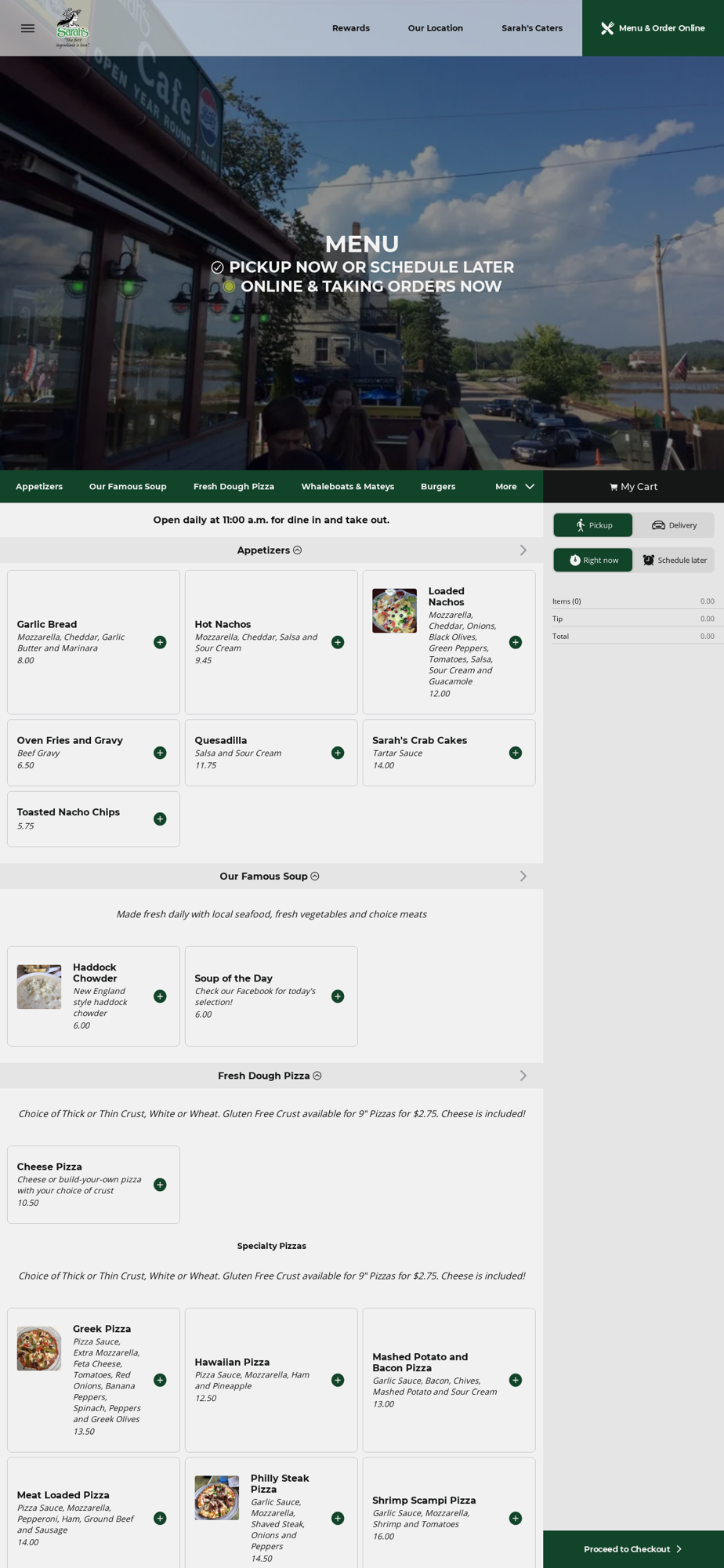724x1568 pixels.
Task: Click the Items (0) row in cart
Action: (633, 601)
